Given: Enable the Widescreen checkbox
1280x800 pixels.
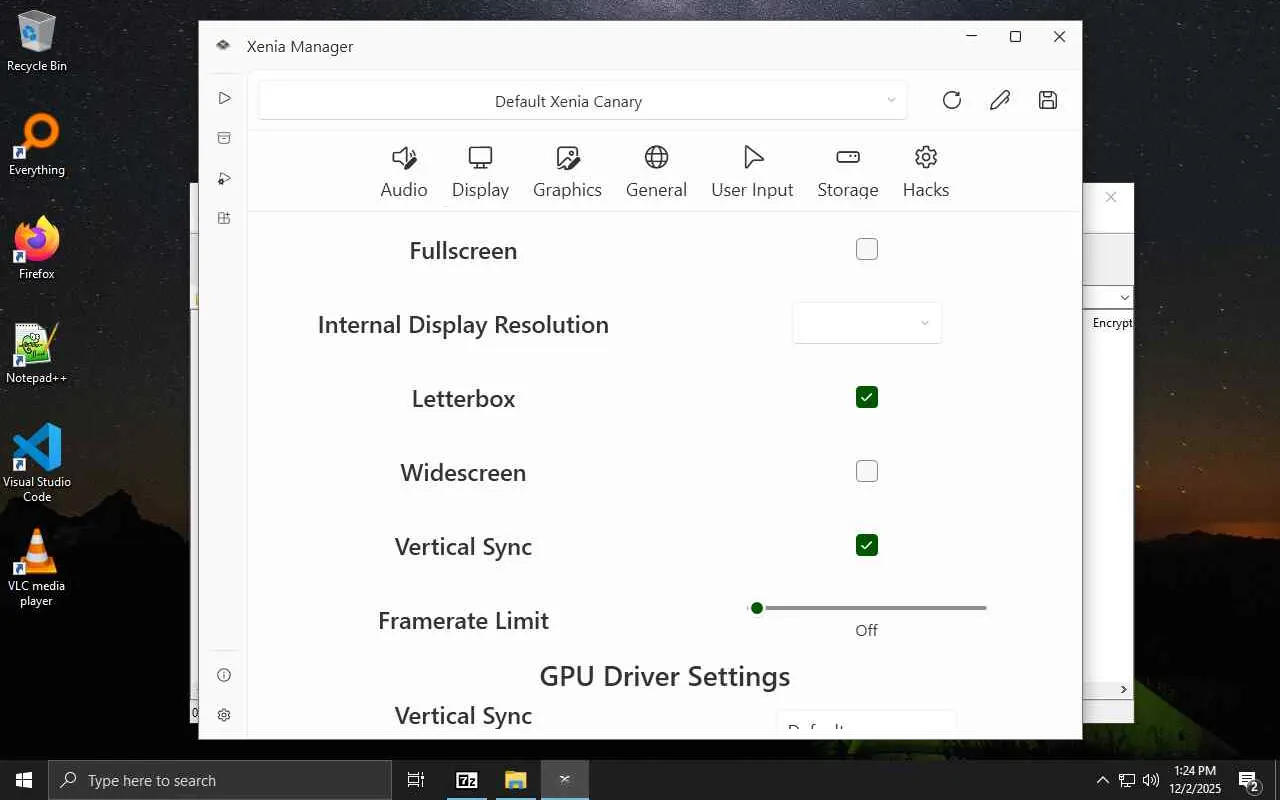Looking at the screenshot, I should pyautogui.click(x=867, y=471).
